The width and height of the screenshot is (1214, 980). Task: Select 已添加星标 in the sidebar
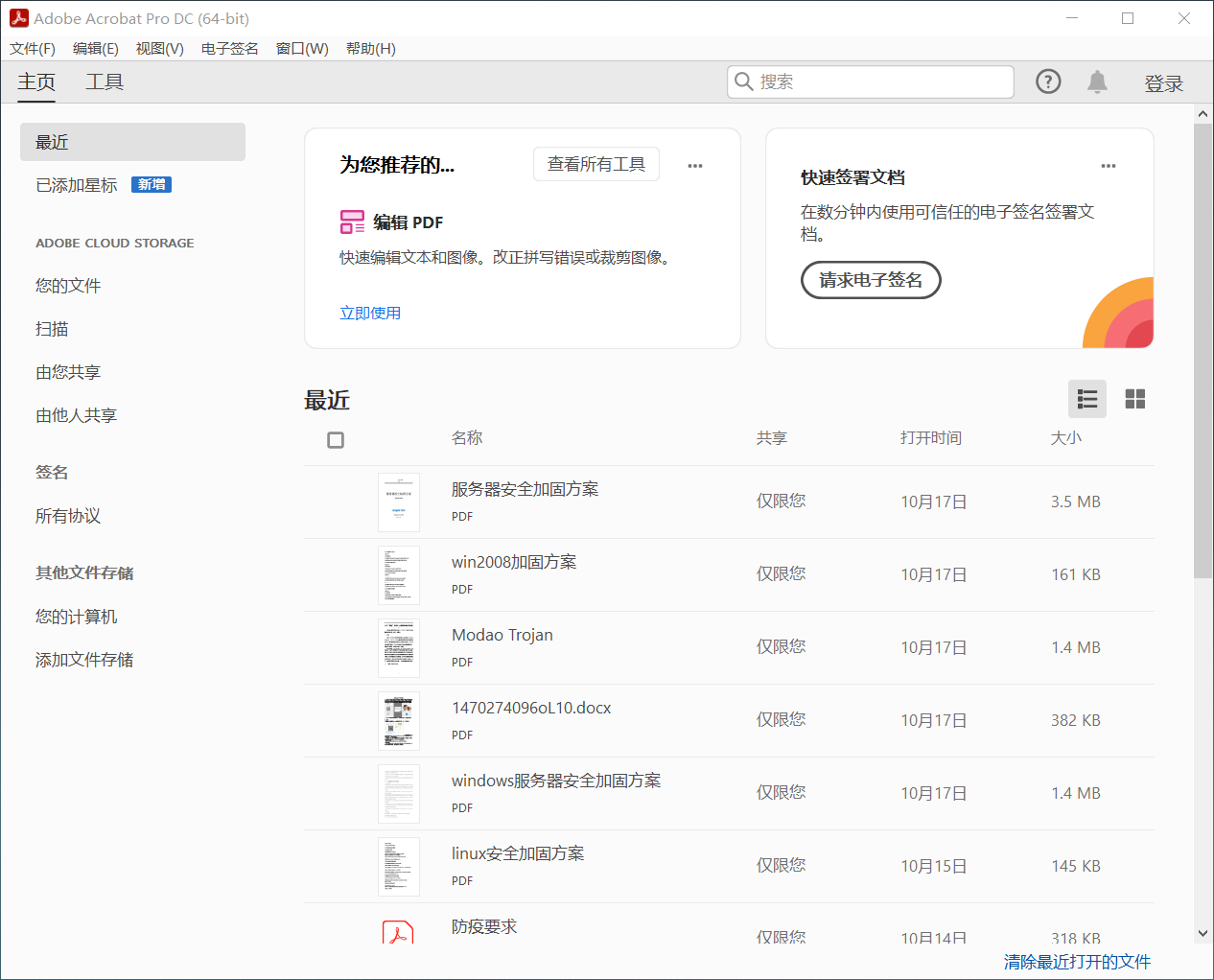(x=77, y=185)
